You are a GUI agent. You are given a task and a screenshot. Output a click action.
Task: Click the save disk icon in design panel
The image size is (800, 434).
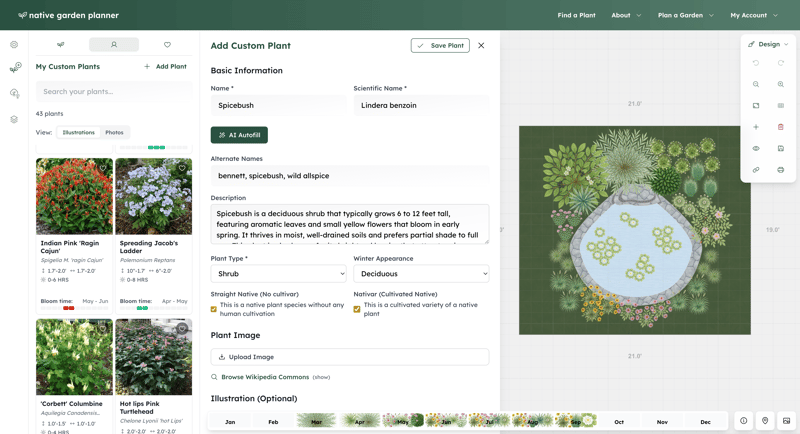pos(781,148)
